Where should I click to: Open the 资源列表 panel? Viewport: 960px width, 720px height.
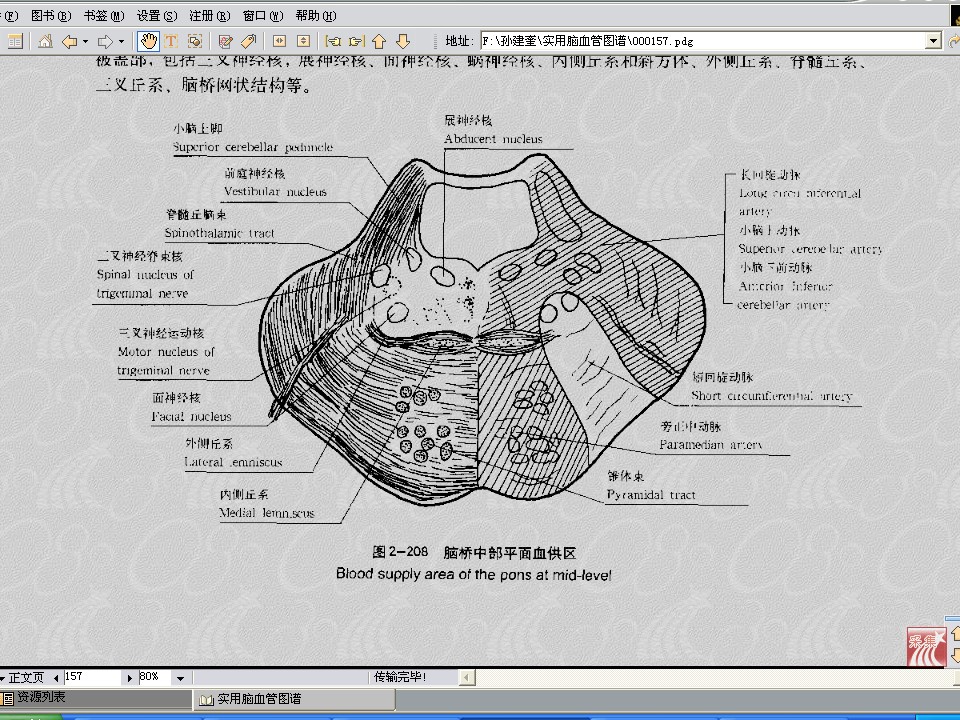tap(40, 697)
